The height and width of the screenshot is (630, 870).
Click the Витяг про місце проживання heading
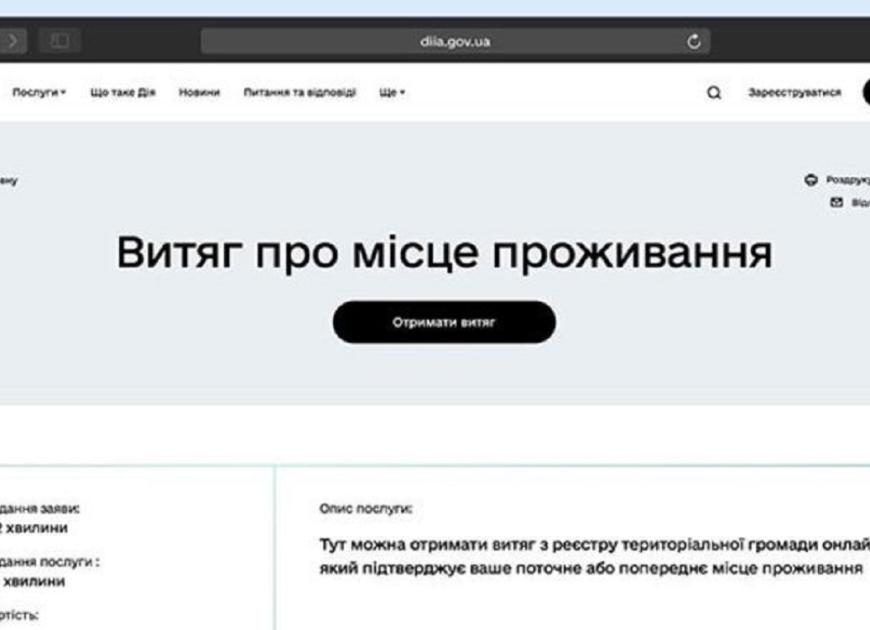click(445, 254)
